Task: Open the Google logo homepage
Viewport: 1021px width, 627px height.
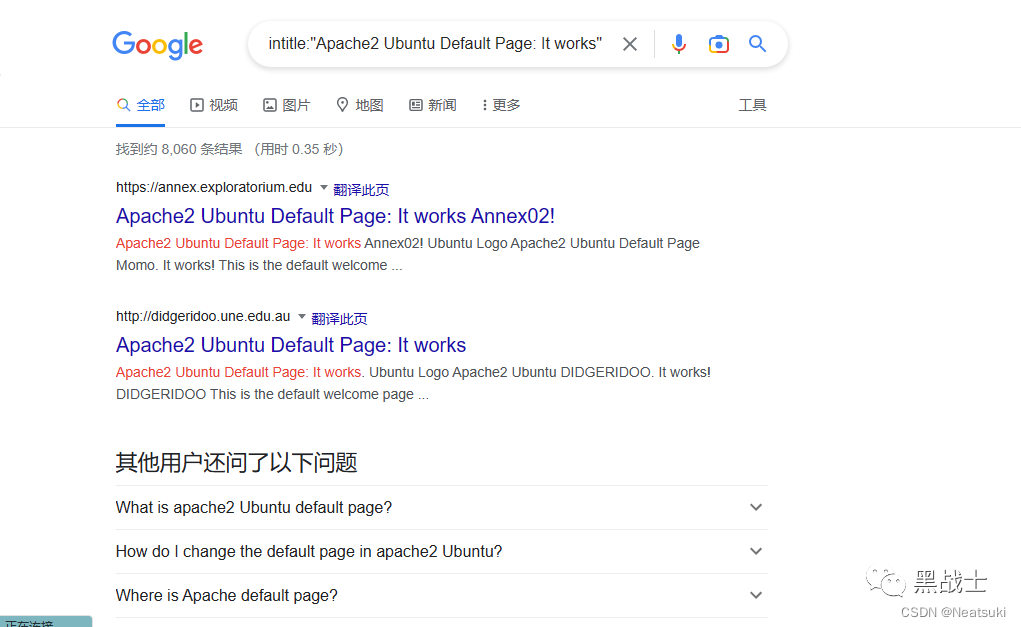Action: (158, 44)
